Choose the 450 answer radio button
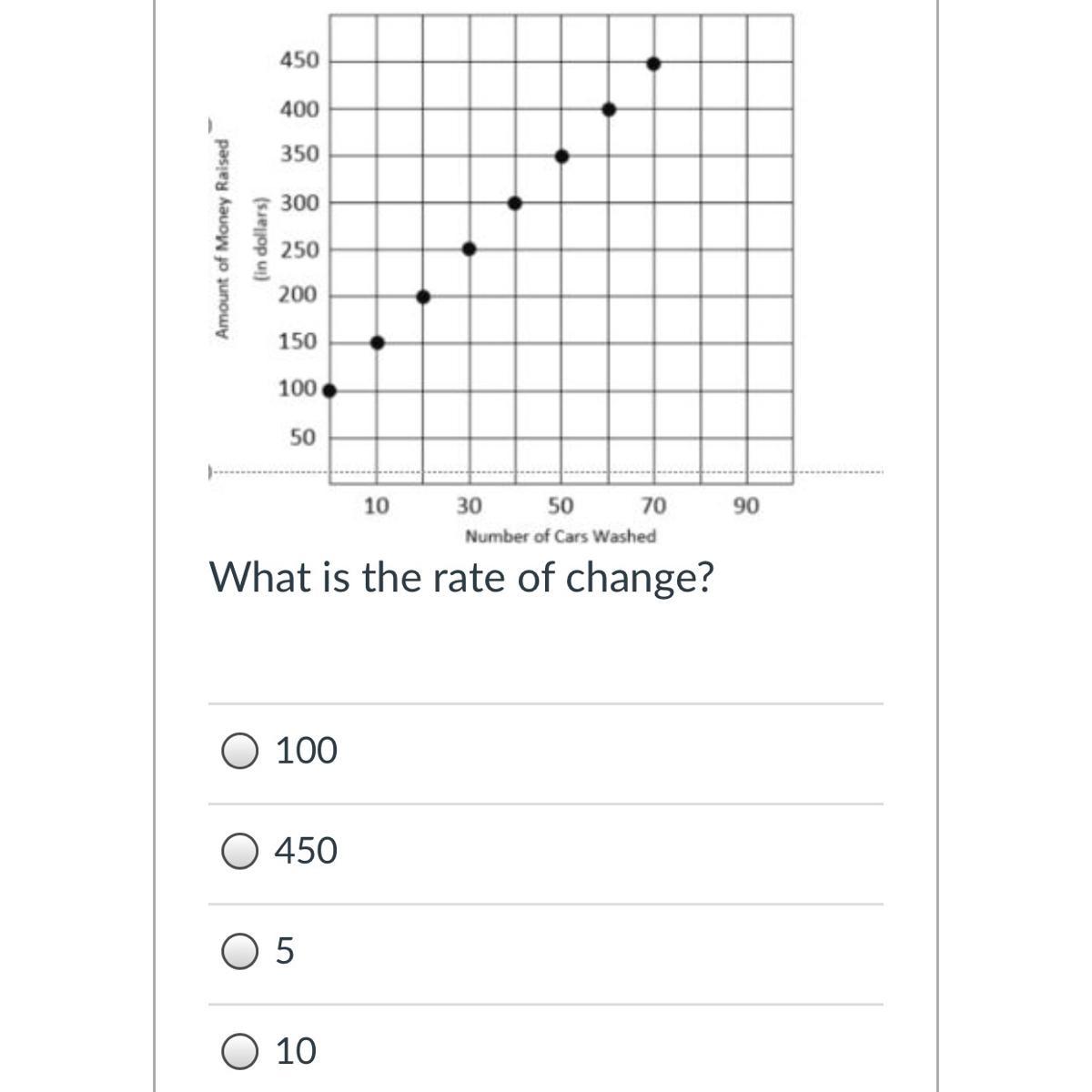 point(240,852)
